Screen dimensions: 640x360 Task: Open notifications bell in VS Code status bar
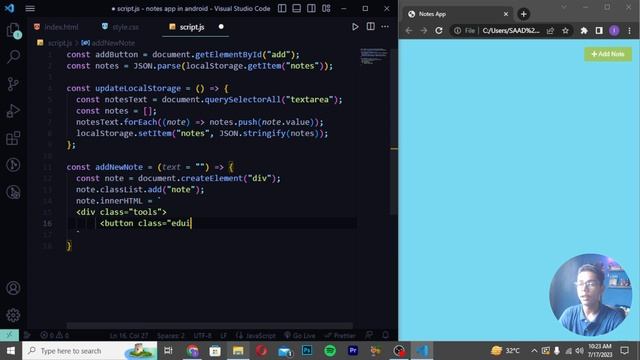coord(385,335)
